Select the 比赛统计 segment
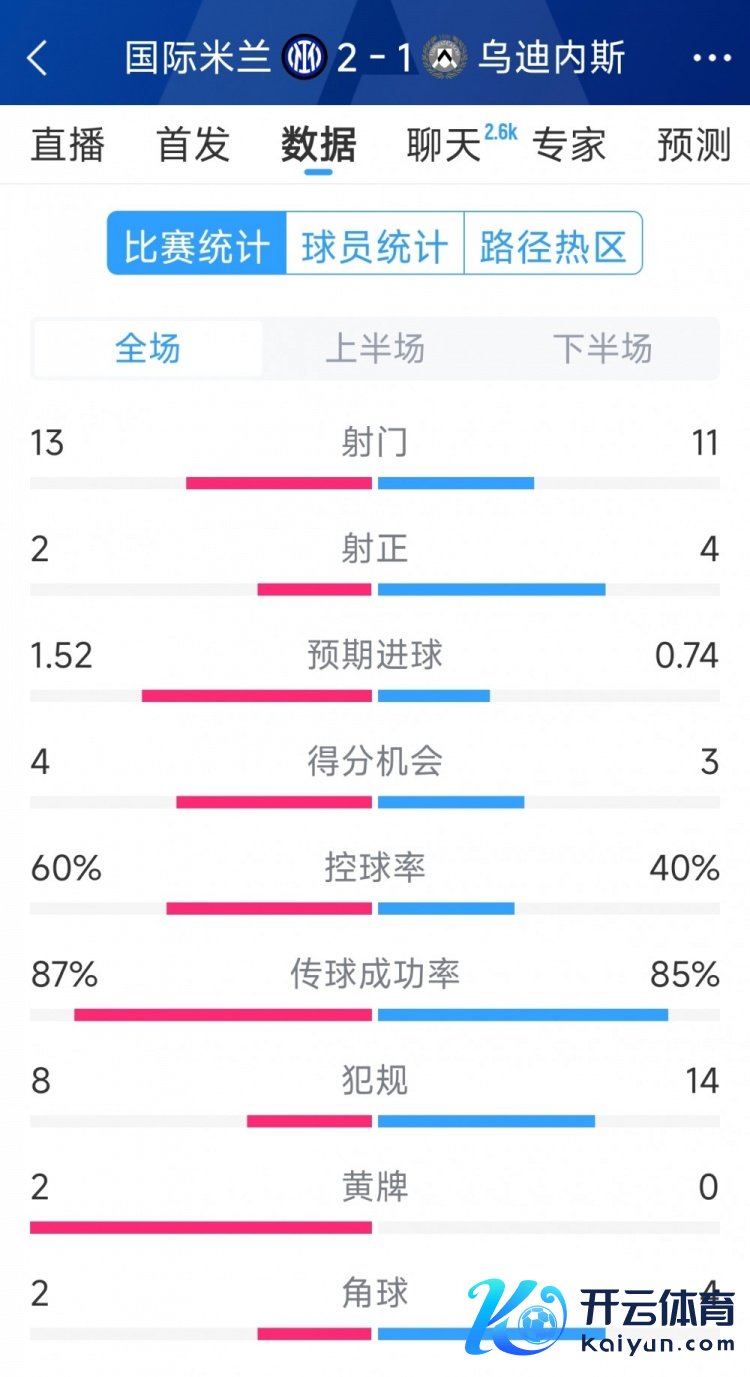The image size is (750, 1377). pos(197,243)
